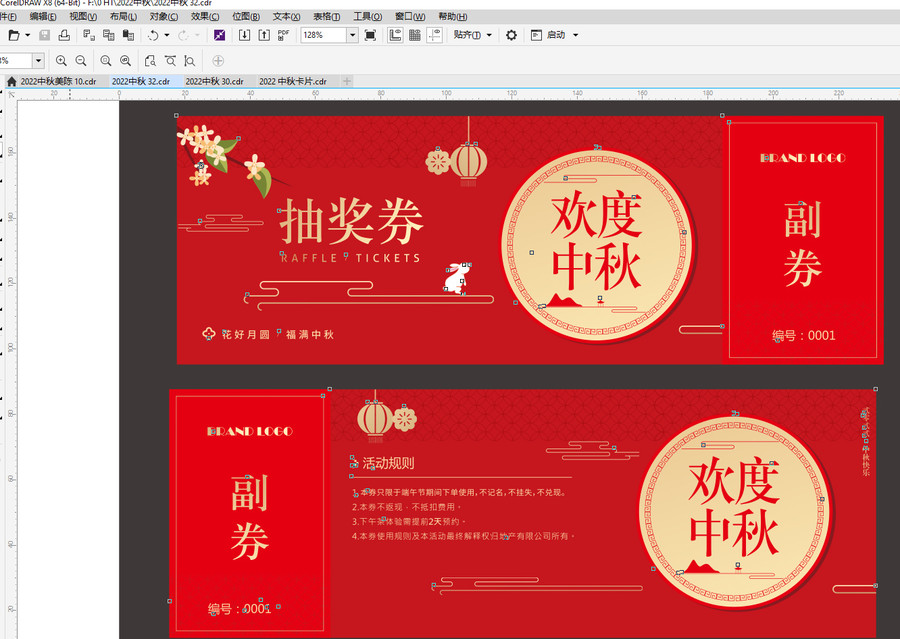The image size is (900, 639).
Task: Click the plus new document tab button
Action: tap(347, 82)
